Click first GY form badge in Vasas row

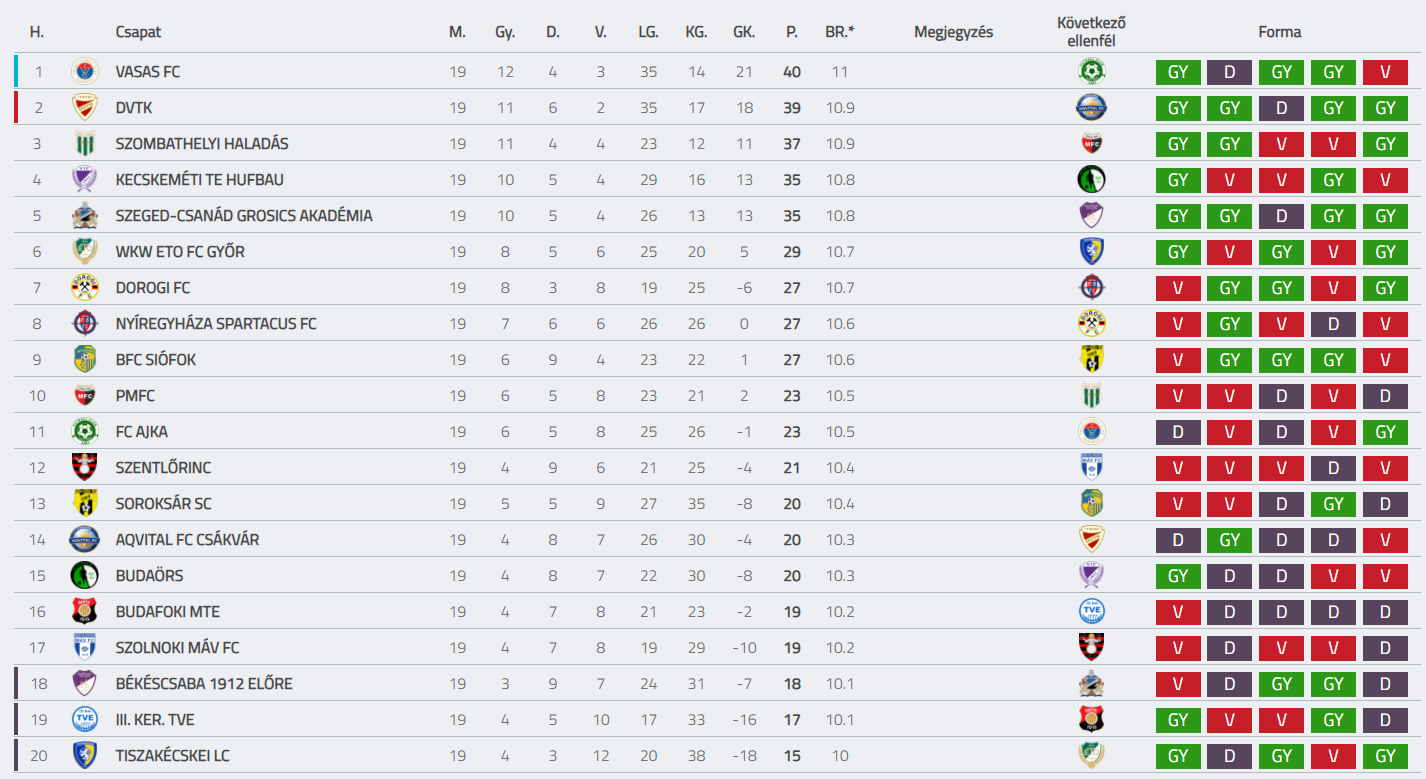point(1178,72)
